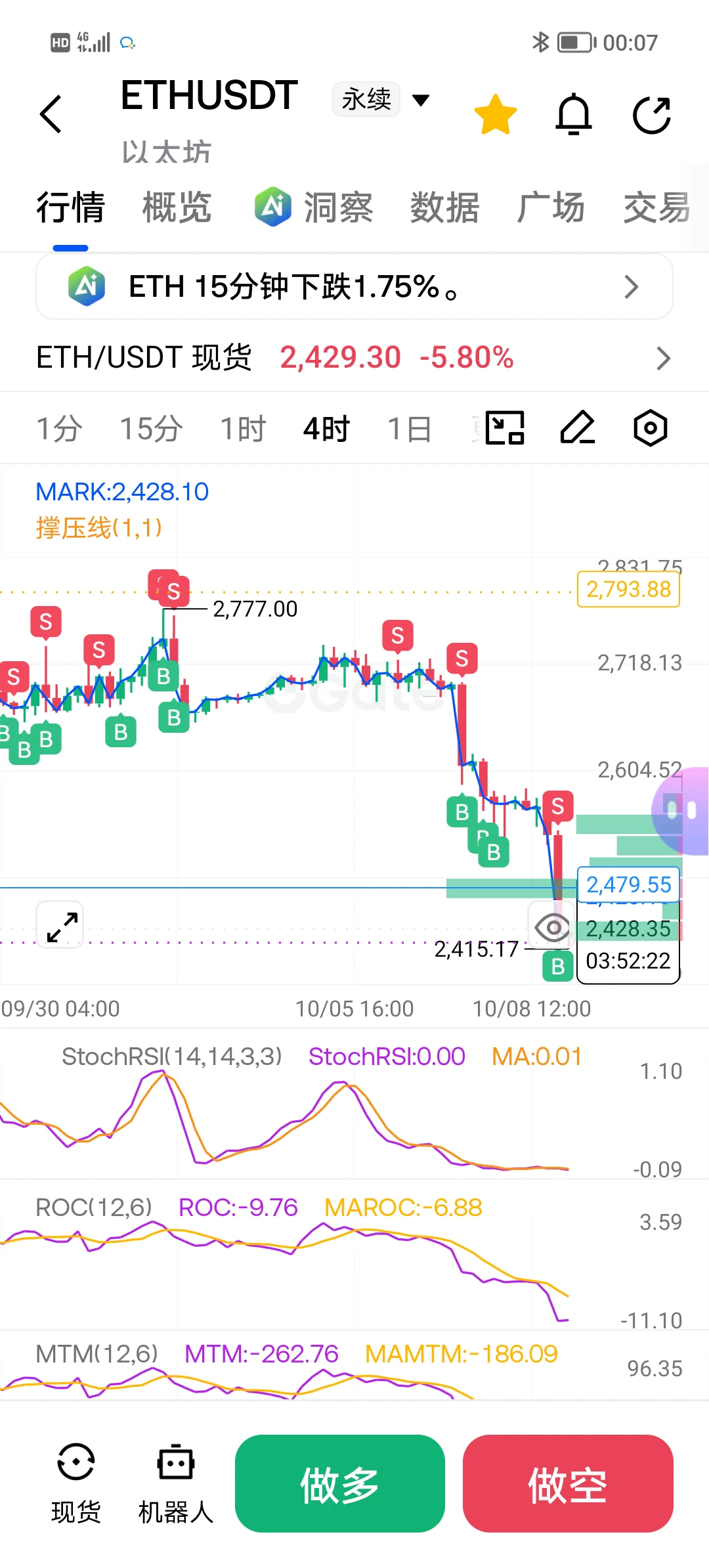Tap the 03:52:22 candle countdown label
Viewport: 709px width, 1568px height.
coord(628,961)
